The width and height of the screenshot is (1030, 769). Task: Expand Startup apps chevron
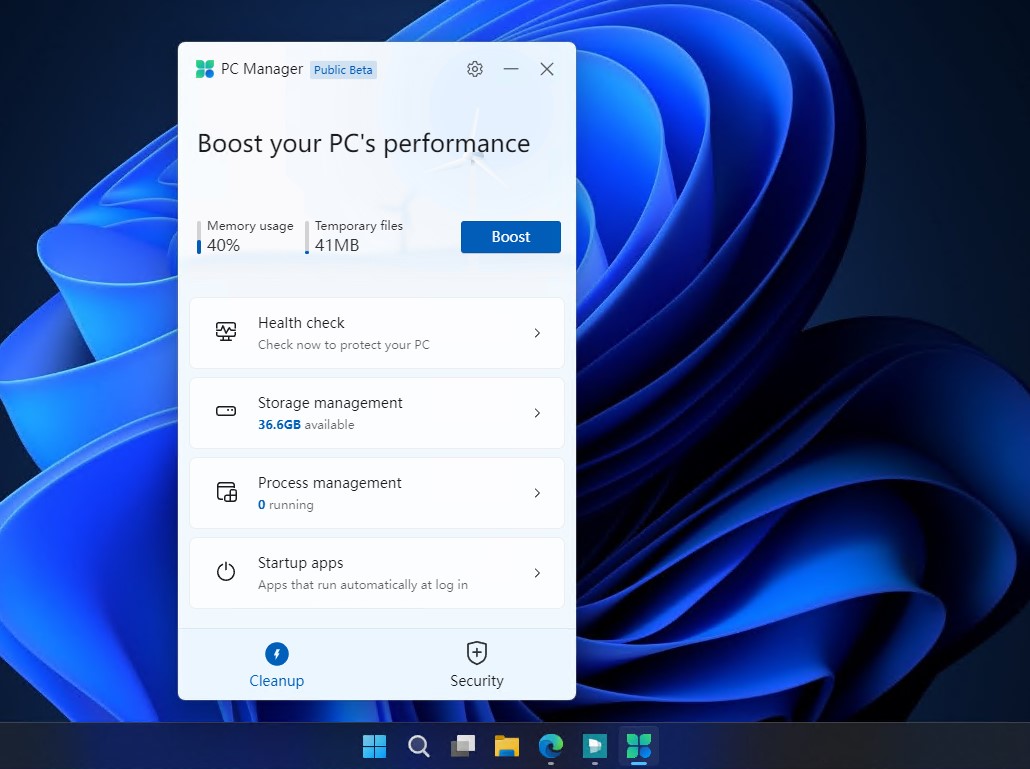(x=537, y=573)
